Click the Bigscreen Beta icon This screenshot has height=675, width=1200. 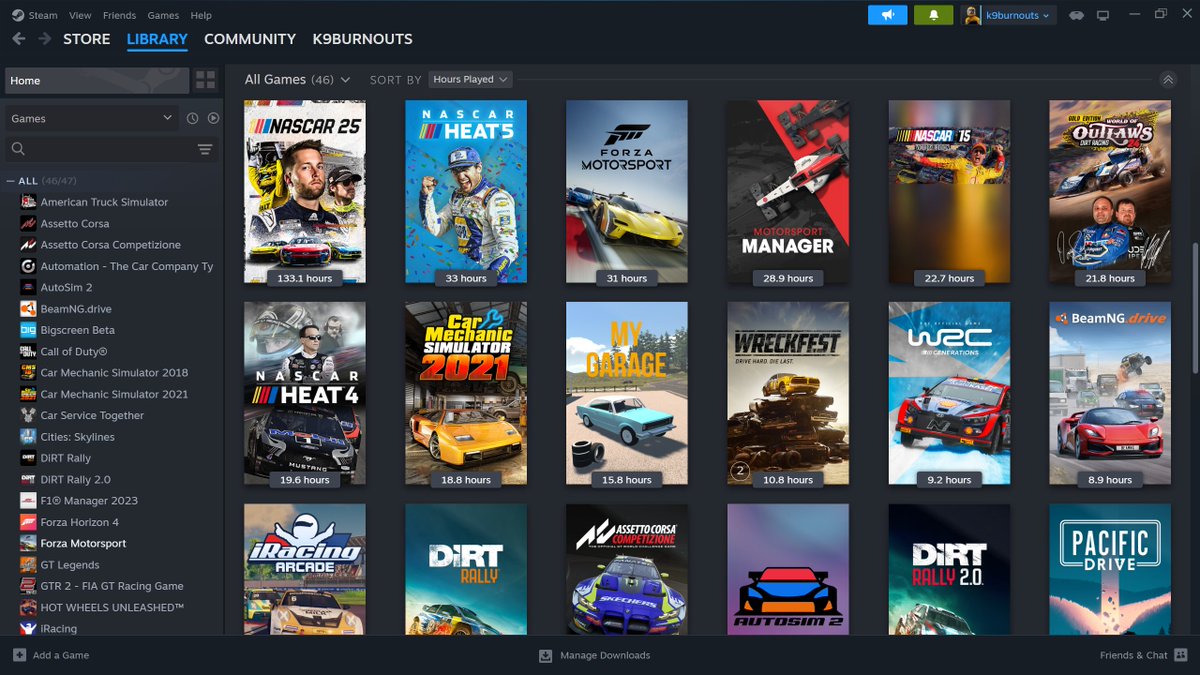(28, 330)
